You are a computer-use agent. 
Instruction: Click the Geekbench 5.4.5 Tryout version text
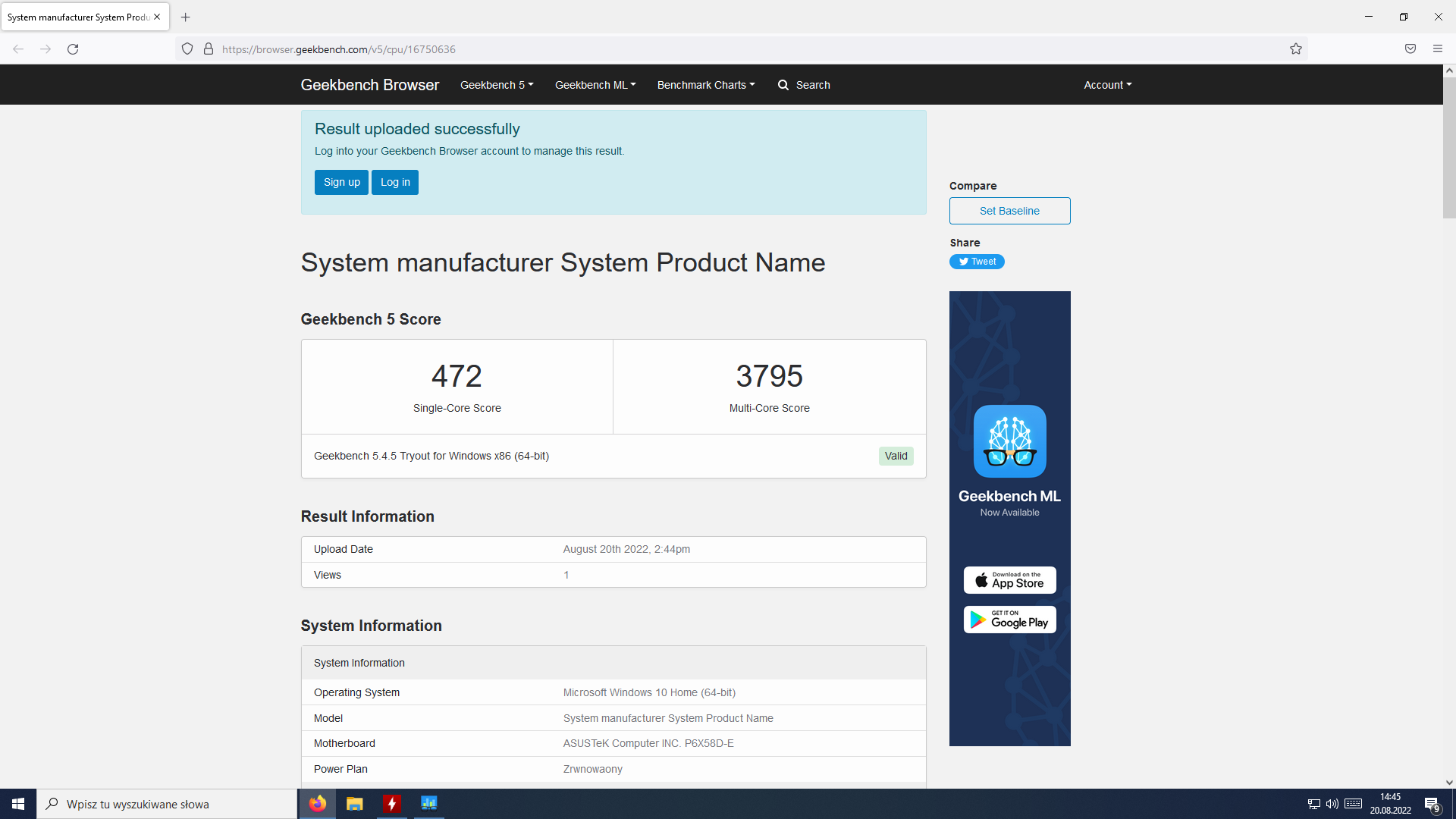pos(431,456)
